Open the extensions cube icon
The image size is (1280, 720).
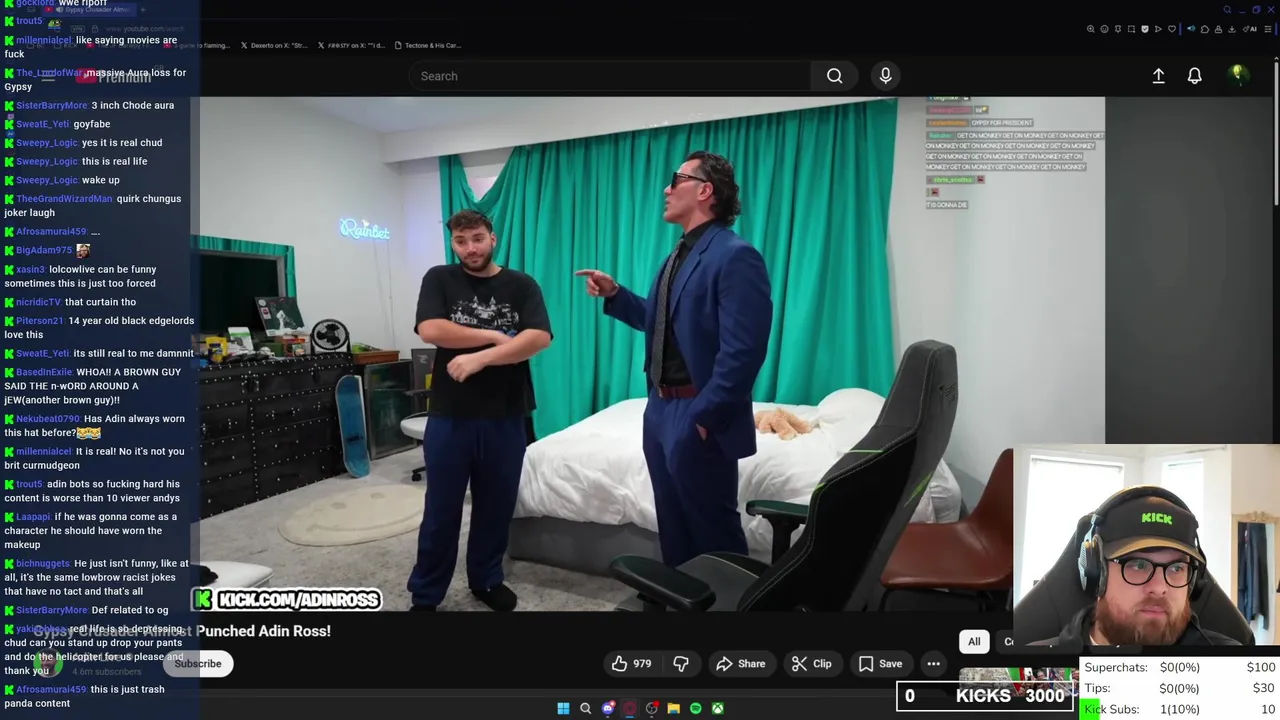1205,29
